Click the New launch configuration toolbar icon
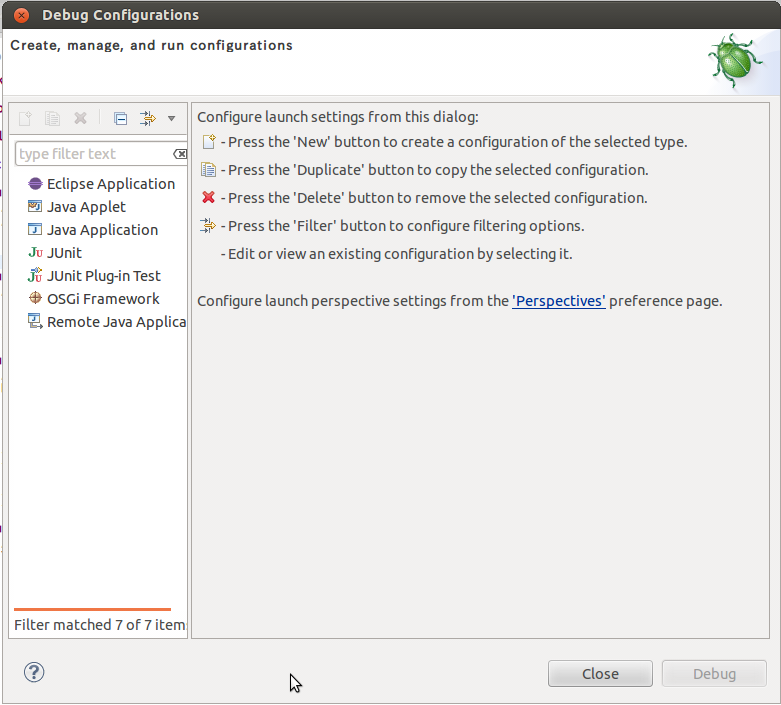This screenshot has height=705, width=781. (25, 119)
